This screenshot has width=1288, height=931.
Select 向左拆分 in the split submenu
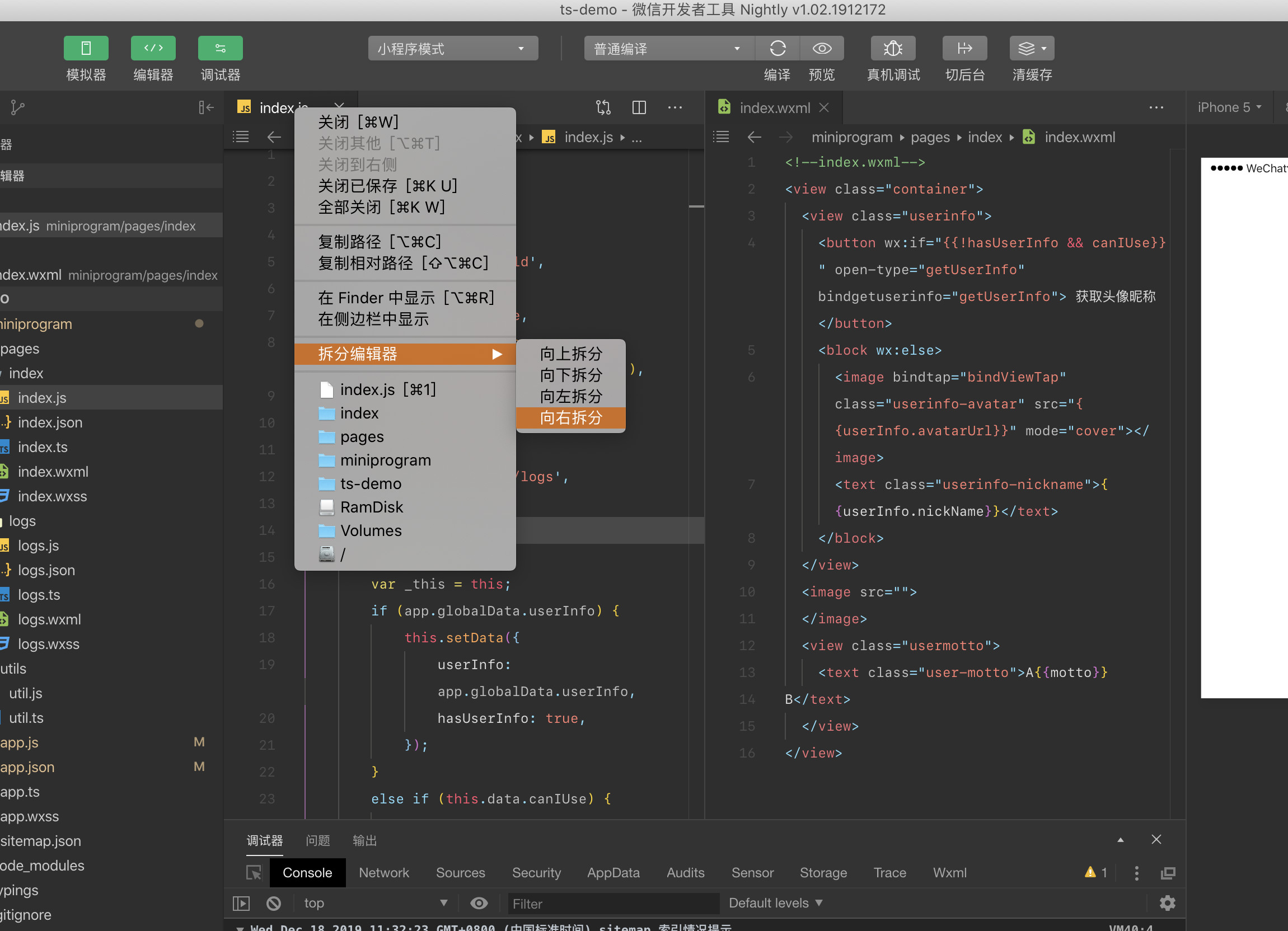point(571,396)
